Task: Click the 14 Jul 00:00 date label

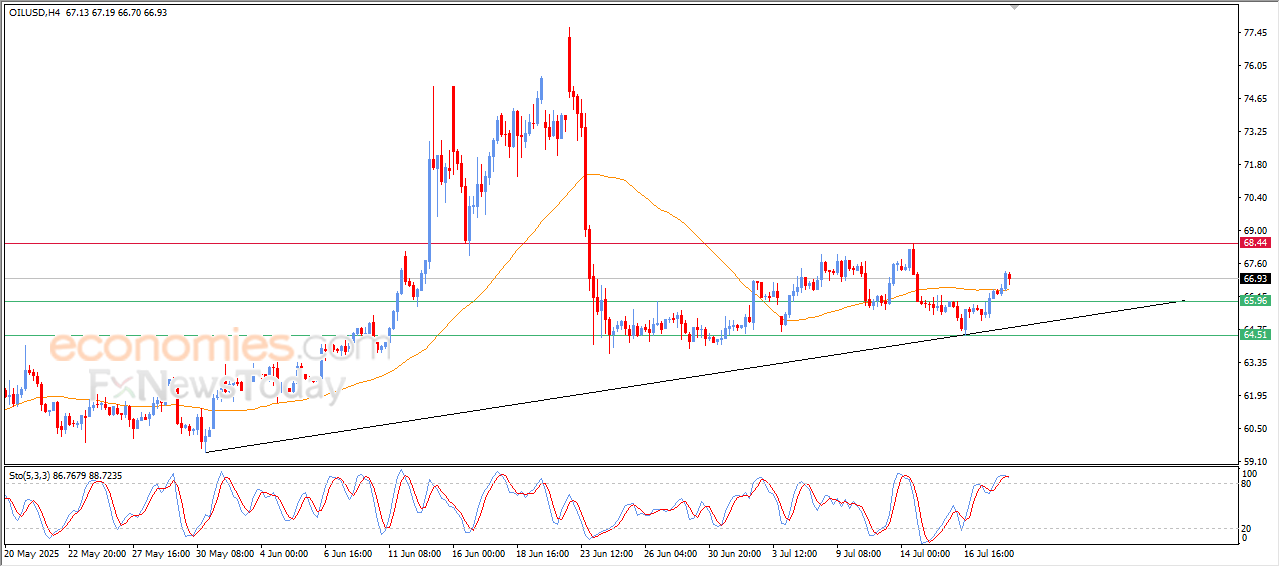Action: tap(925, 552)
